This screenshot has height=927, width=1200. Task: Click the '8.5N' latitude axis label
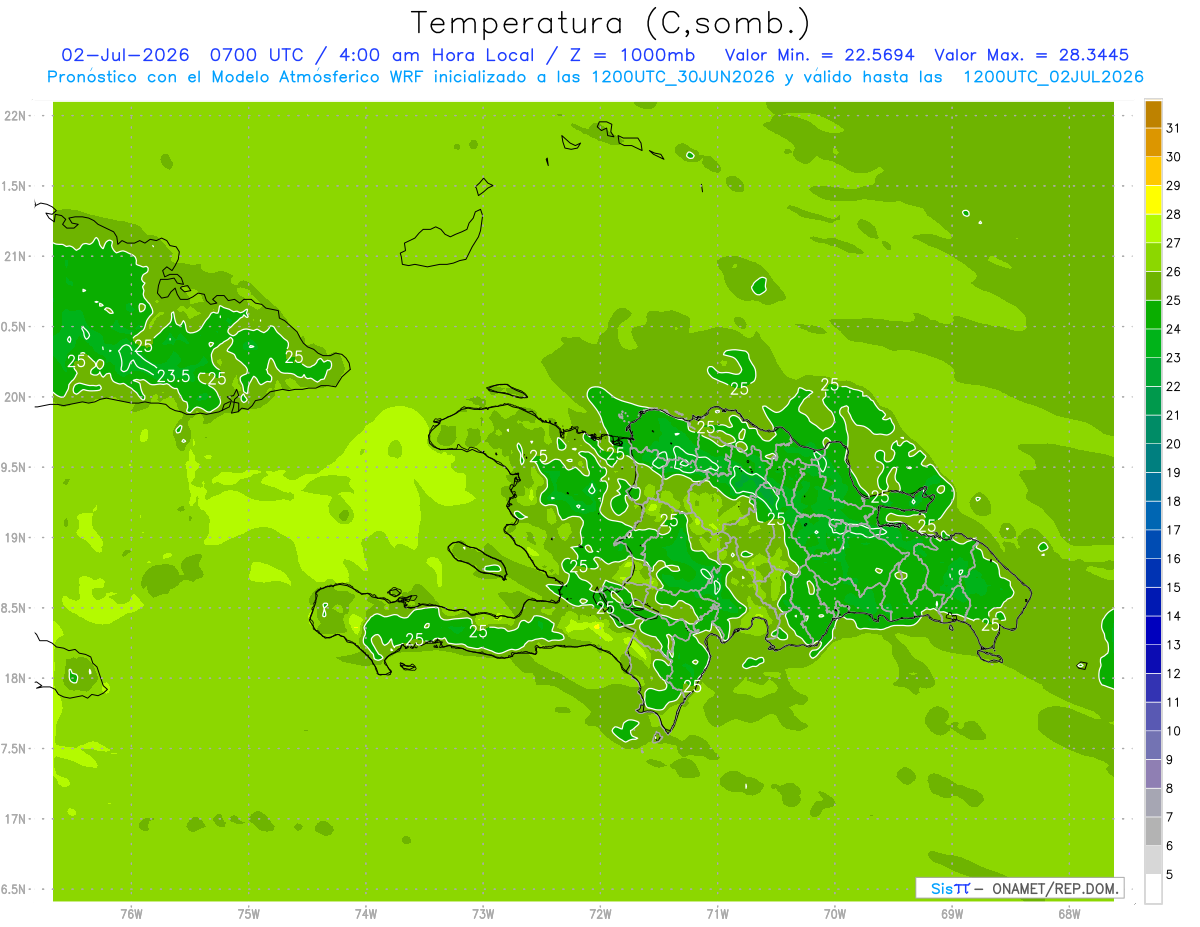[x=15, y=608]
